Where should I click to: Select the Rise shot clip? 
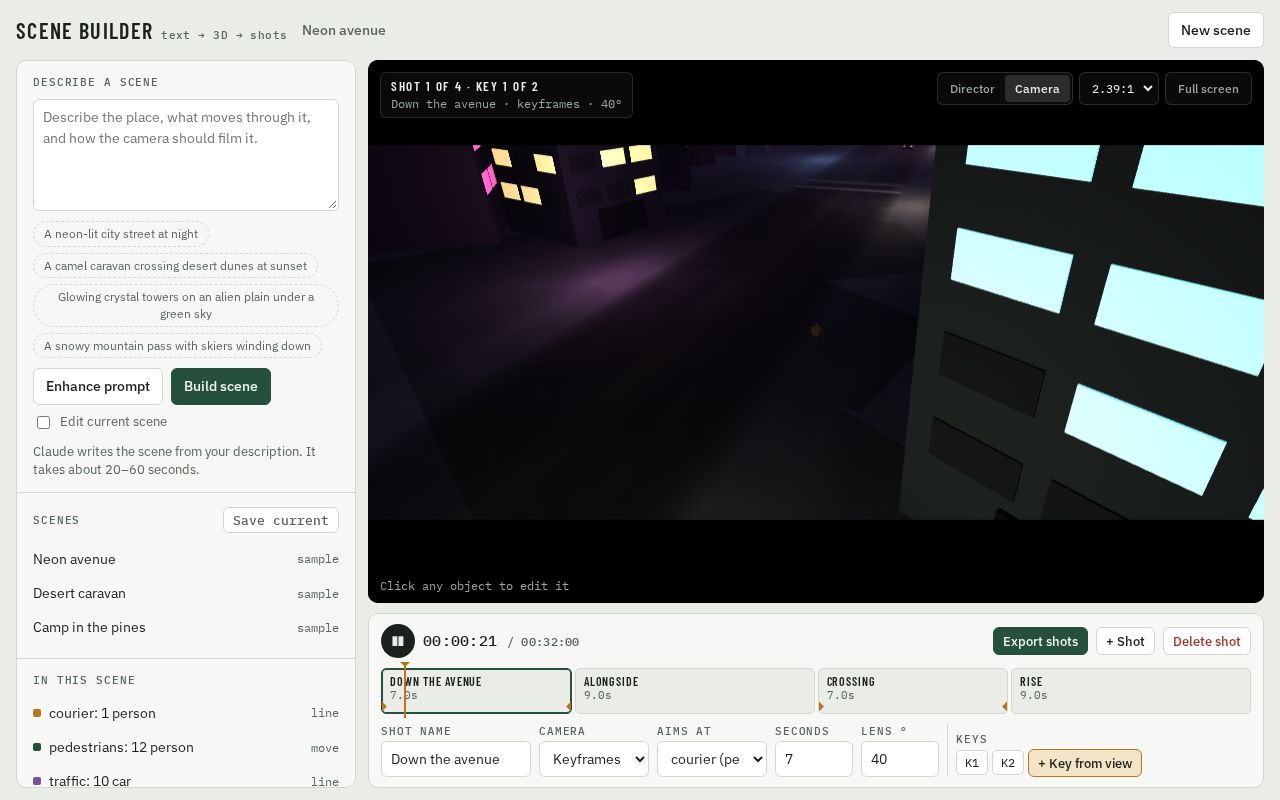pyautogui.click(x=1131, y=691)
